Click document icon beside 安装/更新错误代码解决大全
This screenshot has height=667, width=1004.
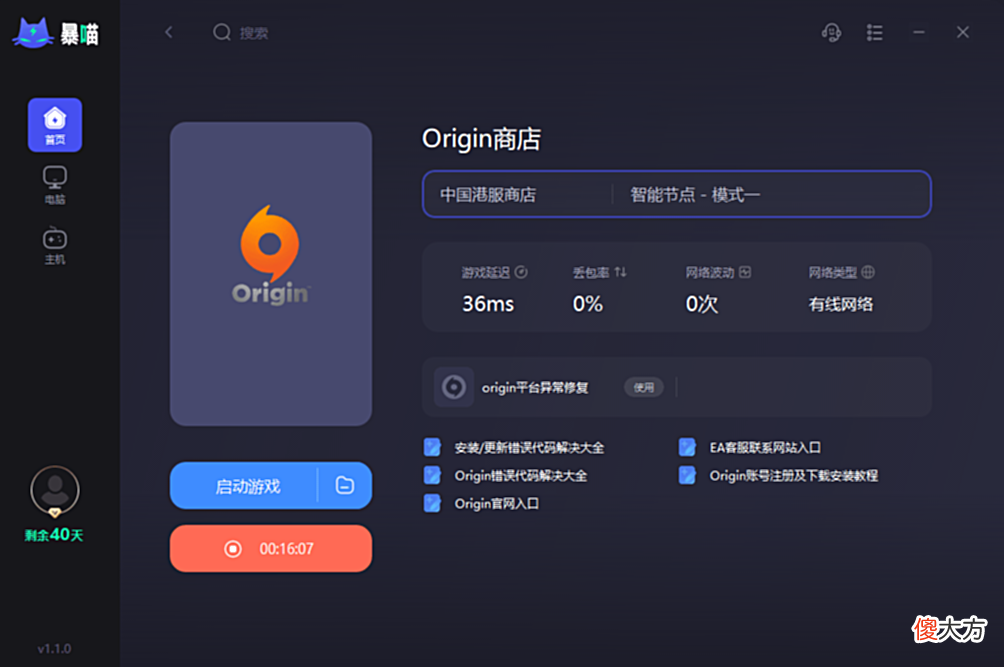click(x=432, y=447)
